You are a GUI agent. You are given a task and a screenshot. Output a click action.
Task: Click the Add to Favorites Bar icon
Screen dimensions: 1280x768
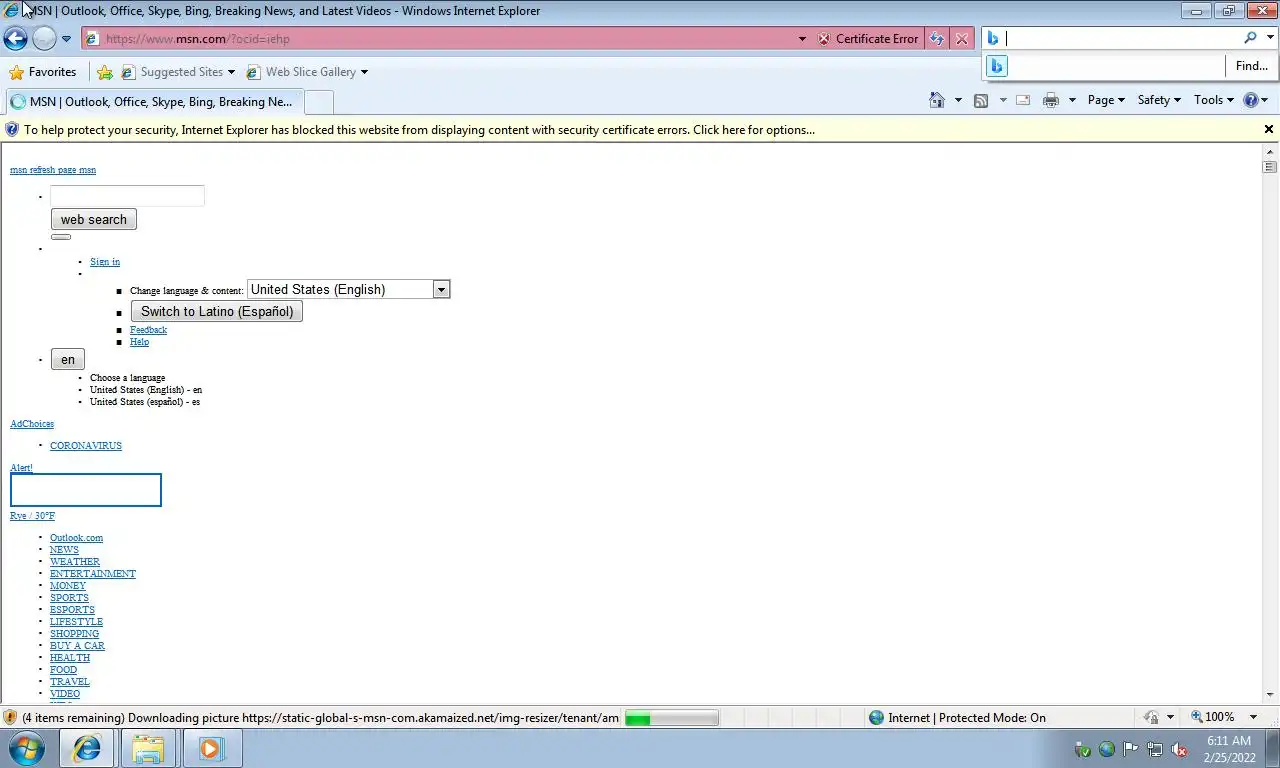click(x=105, y=72)
